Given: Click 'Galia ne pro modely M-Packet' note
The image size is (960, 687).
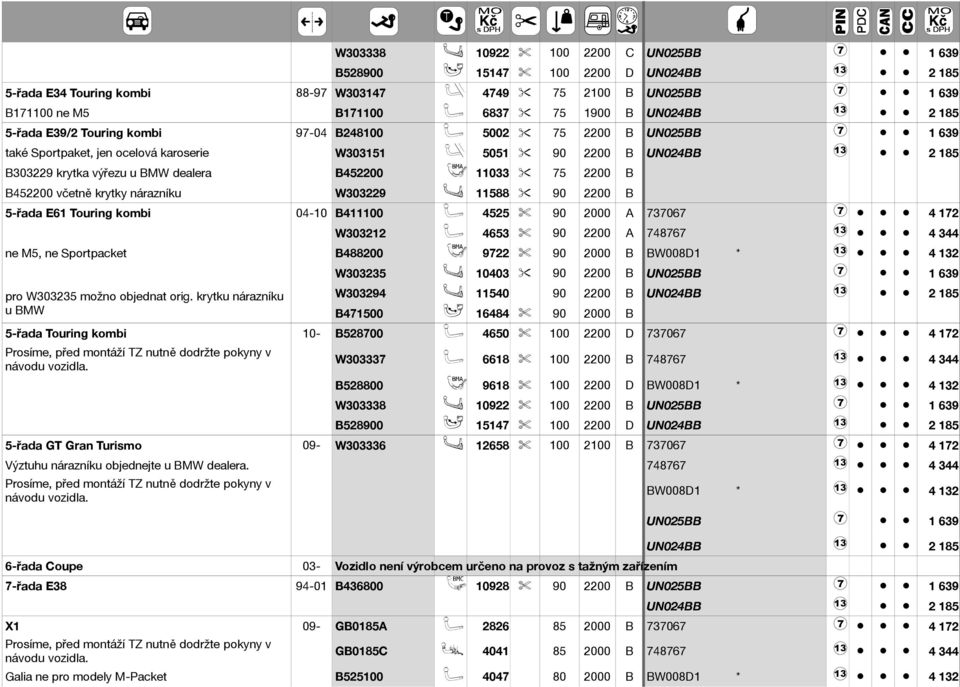Looking at the screenshot, I should click(x=86, y=677).
